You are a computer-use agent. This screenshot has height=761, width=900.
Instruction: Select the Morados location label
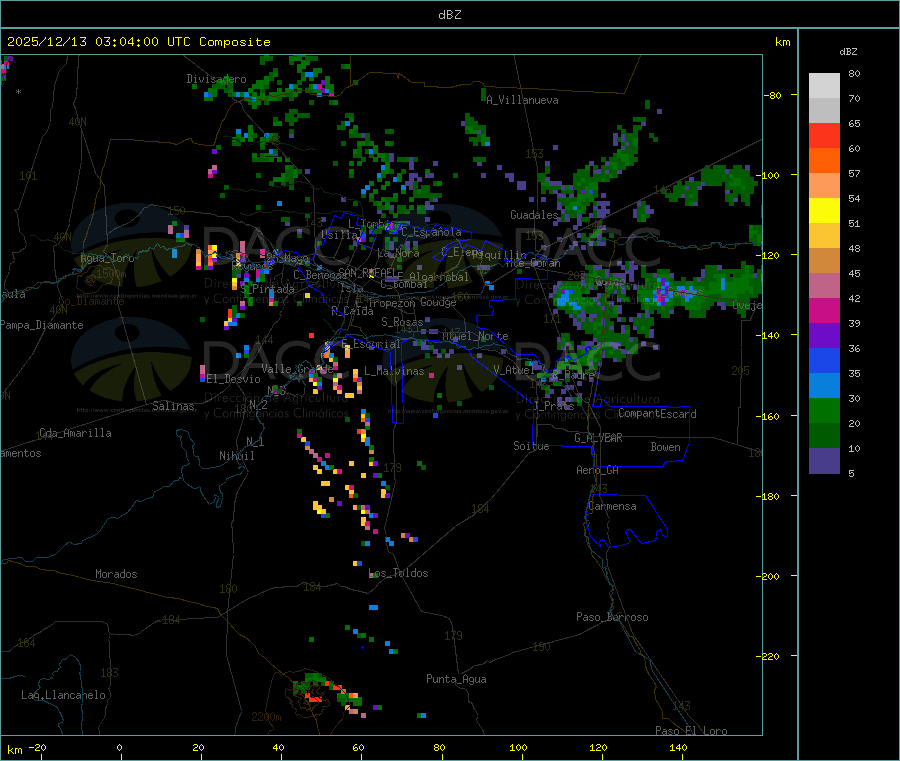(116, 574)
